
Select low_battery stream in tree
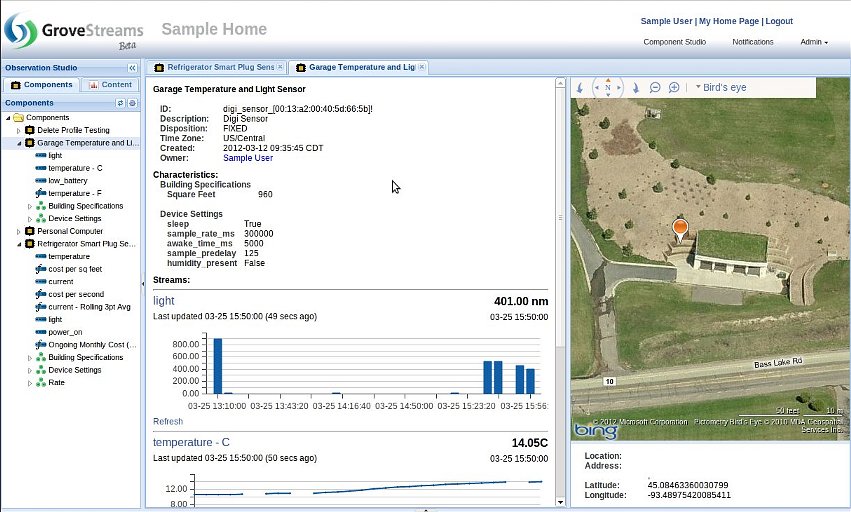click(x=68, y=181)
